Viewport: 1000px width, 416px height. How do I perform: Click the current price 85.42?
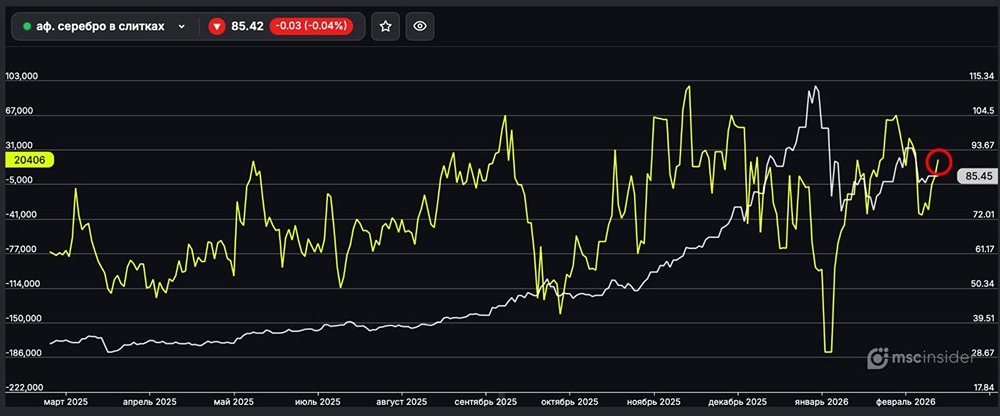coord(247,26)
